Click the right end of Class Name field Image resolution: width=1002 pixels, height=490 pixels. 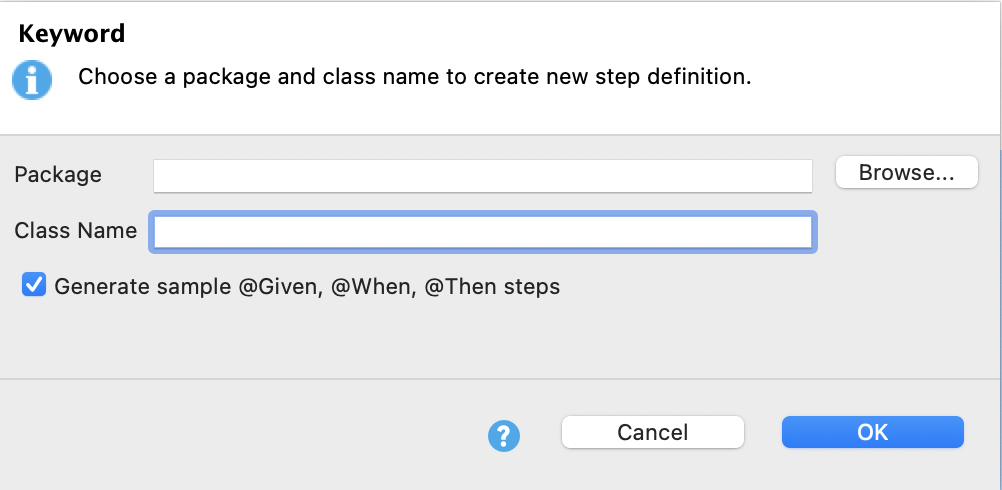click(795, 232)
